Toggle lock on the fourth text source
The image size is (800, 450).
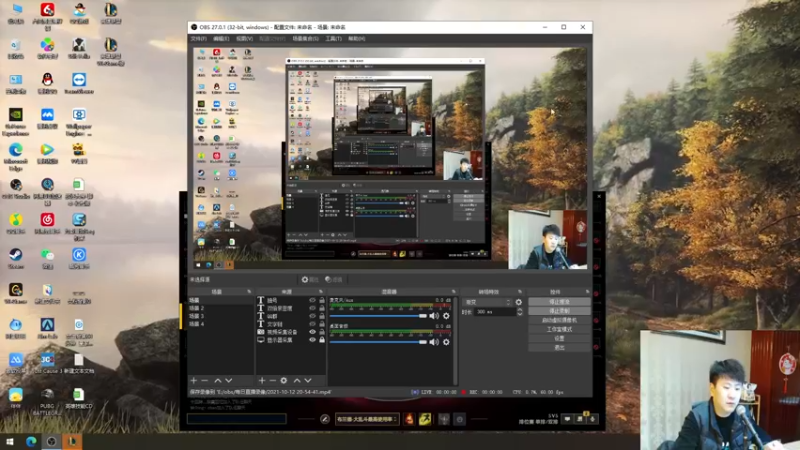(322, 324)
